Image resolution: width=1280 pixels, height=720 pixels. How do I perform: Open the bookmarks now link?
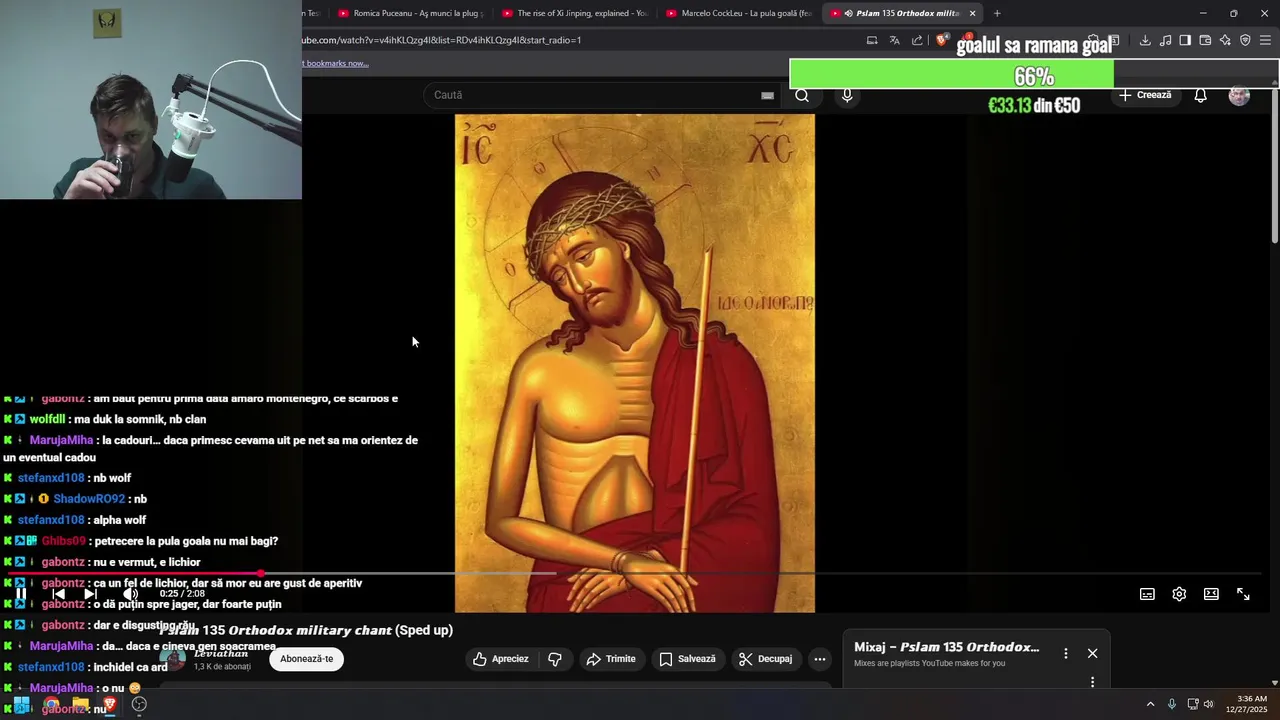336,63
